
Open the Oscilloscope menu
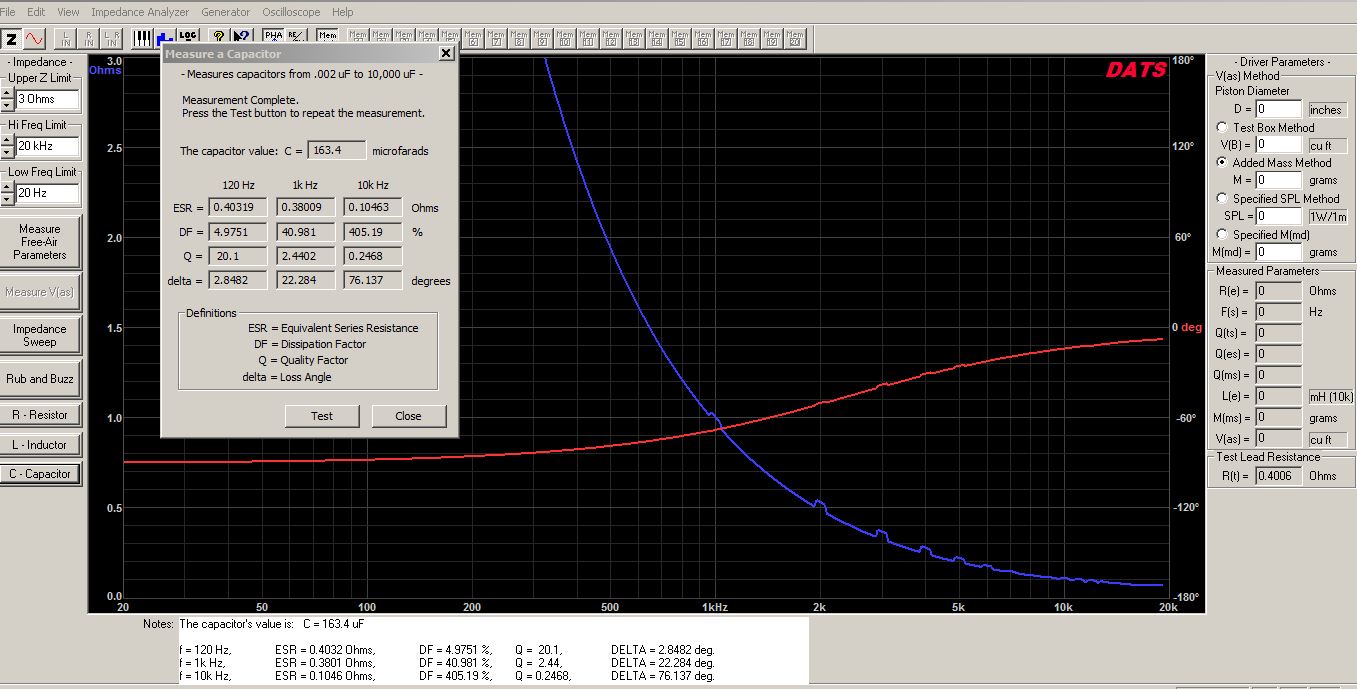(291, 12)
